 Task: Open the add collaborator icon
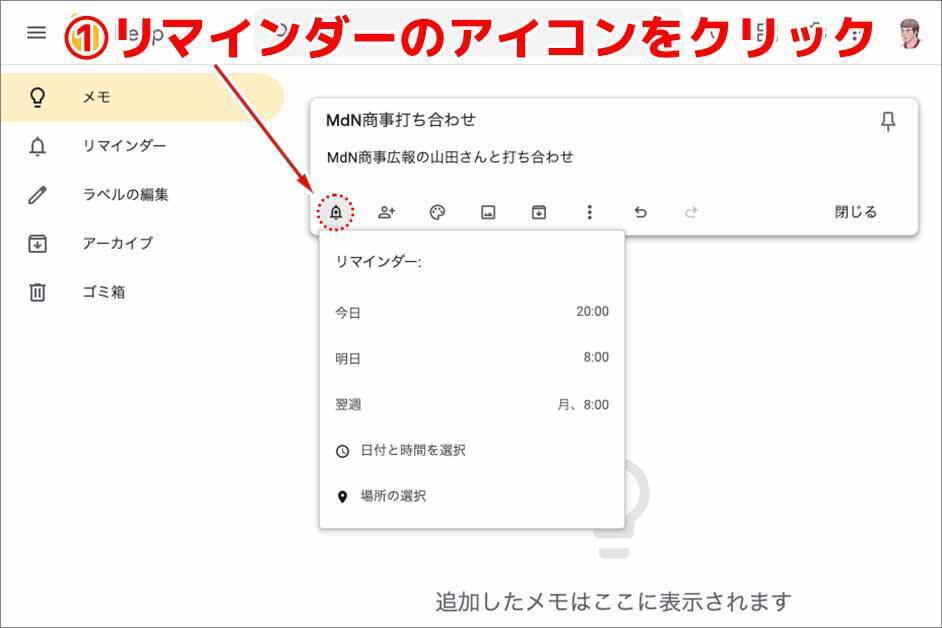387,212
